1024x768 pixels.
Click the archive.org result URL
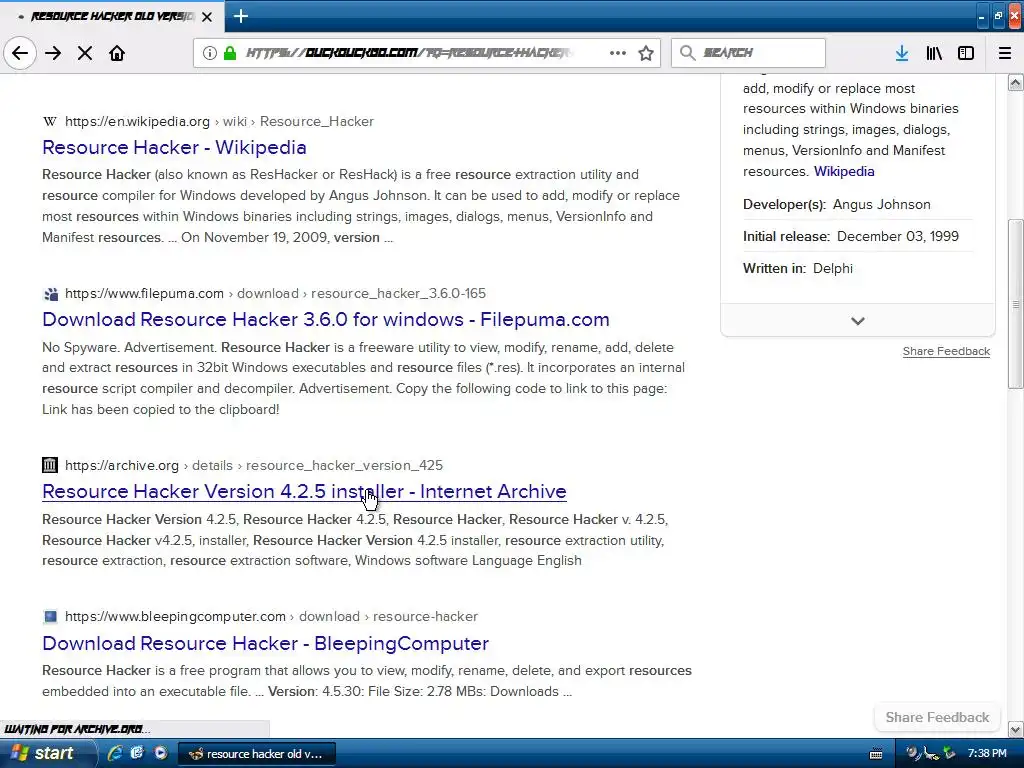(x=253, y=466)
